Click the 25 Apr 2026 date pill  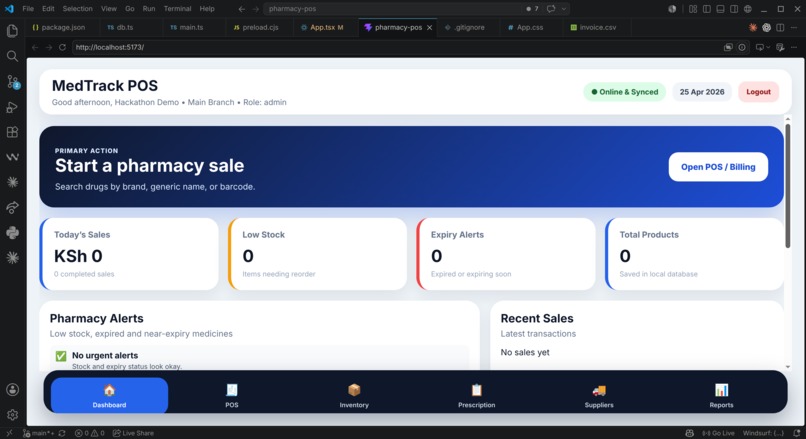point(702,92)
